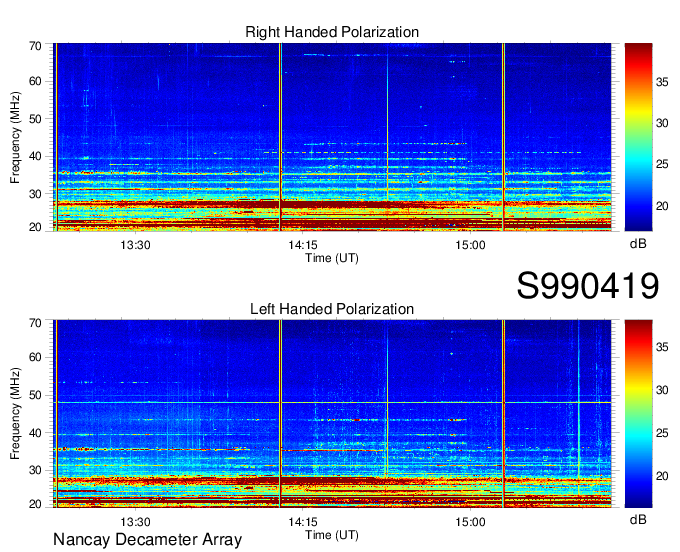
Task: Select the S990419 observation label
Action: tap(588, 285)
